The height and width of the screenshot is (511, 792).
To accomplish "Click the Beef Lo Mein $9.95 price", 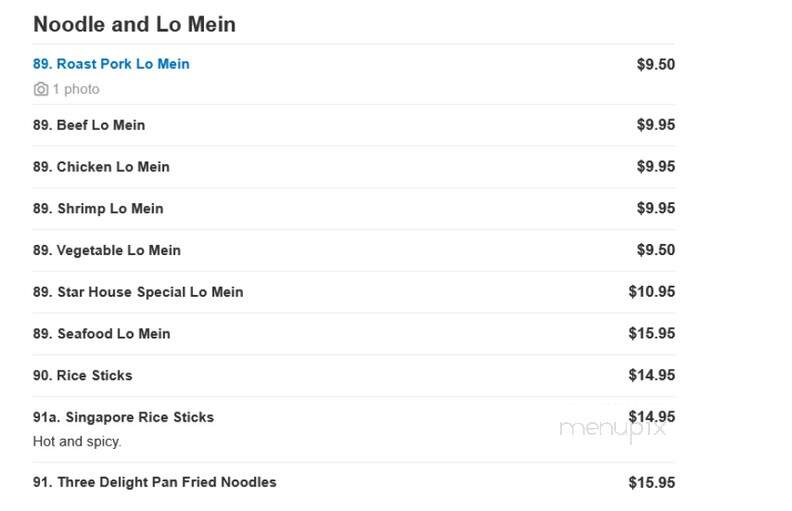I will [x=656, y=125].
